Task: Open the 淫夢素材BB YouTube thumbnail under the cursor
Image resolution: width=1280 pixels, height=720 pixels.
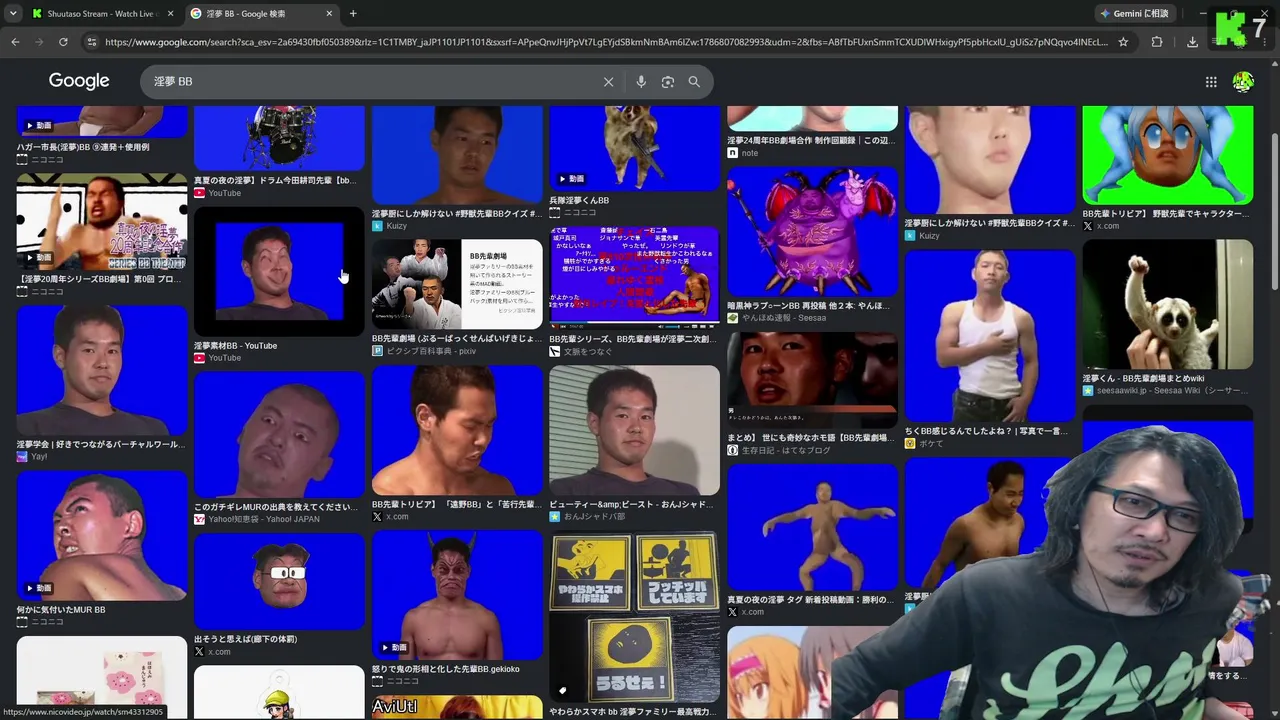Action: pos(279,271)
